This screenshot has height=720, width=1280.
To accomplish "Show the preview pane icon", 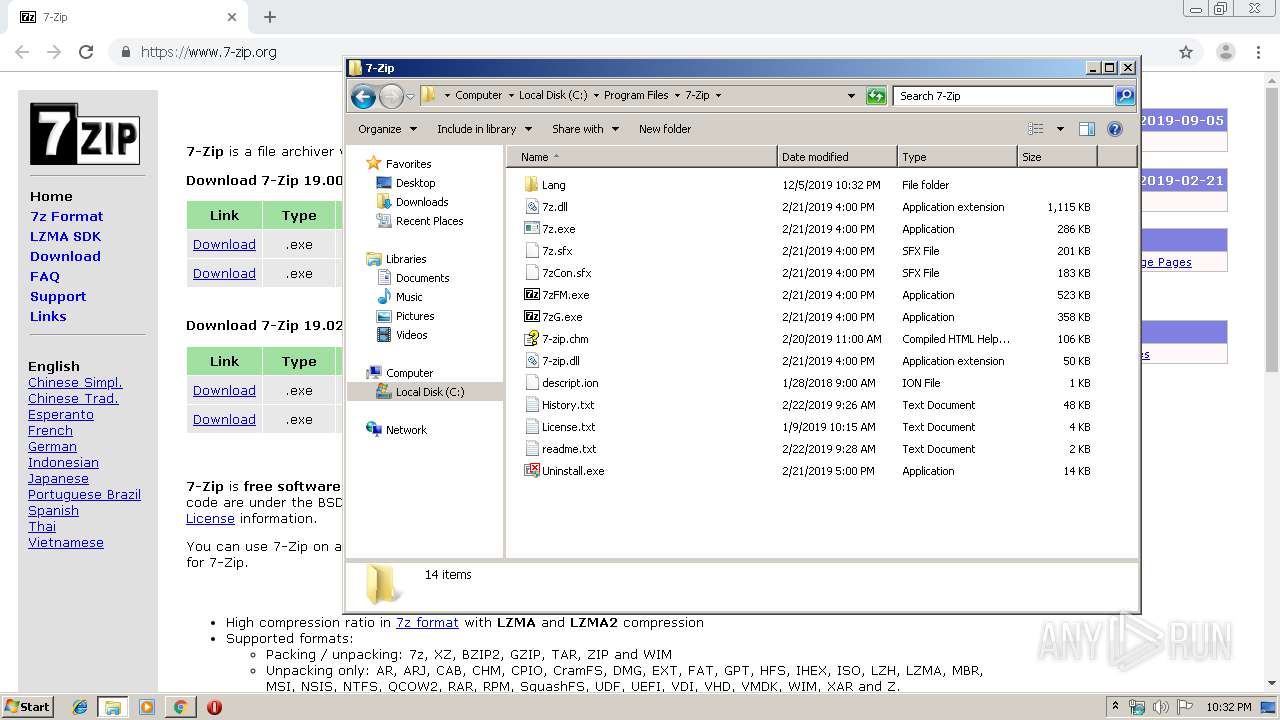I will click(1087, 129).
